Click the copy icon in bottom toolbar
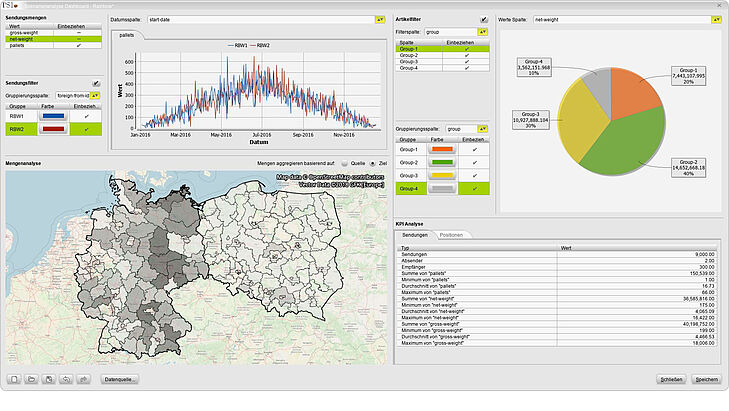The height and width of the screenshot is (411, 729). point(50,380)
